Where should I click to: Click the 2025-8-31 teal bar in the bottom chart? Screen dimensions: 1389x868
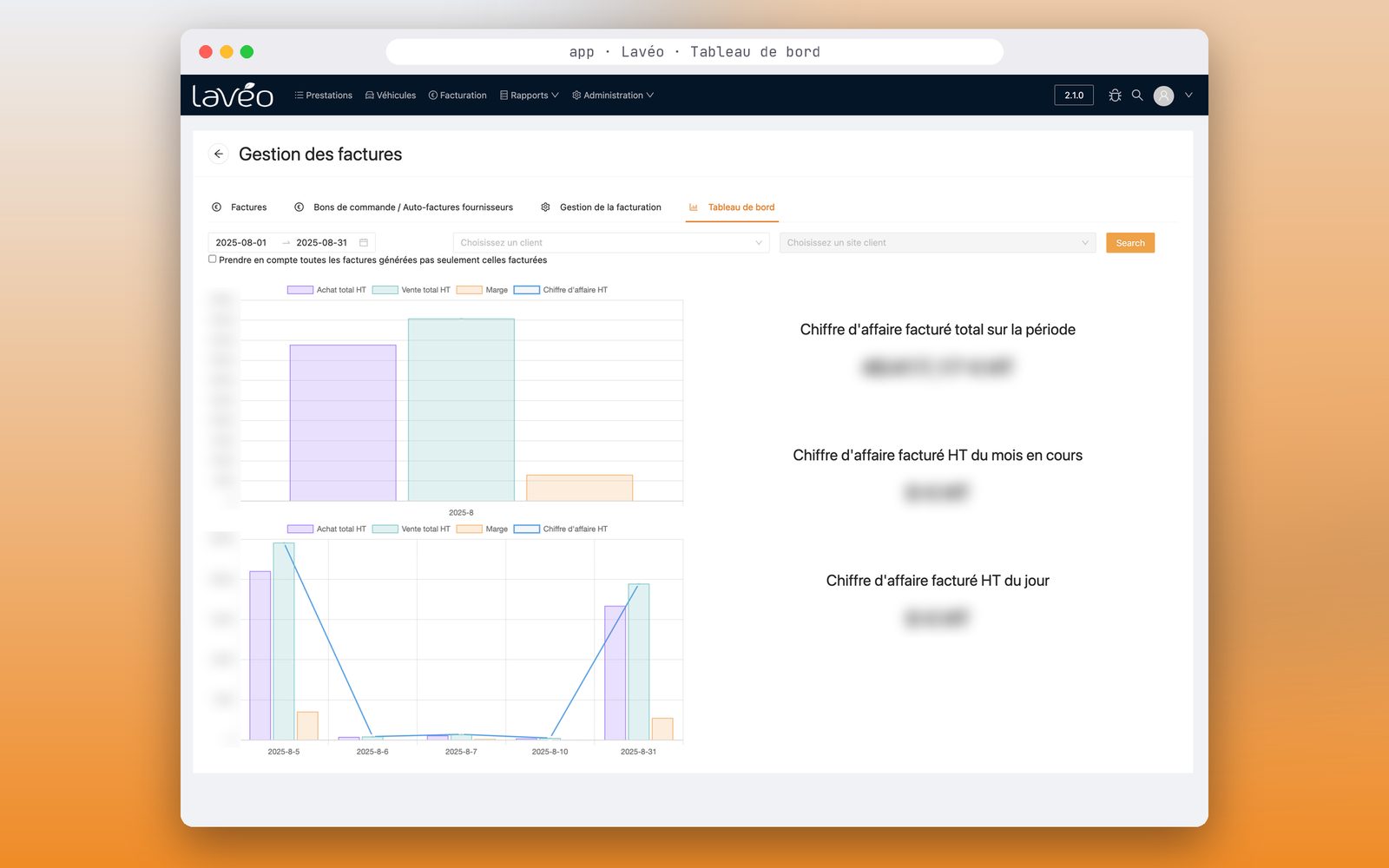click(639, 661)
